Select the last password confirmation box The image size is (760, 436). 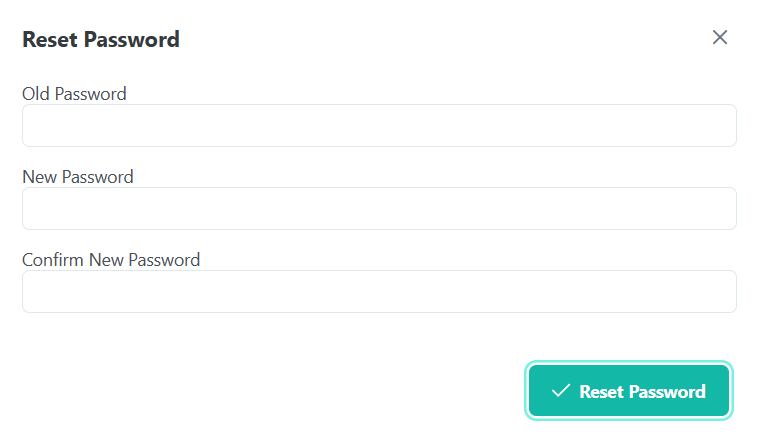[x=379, y=291]
